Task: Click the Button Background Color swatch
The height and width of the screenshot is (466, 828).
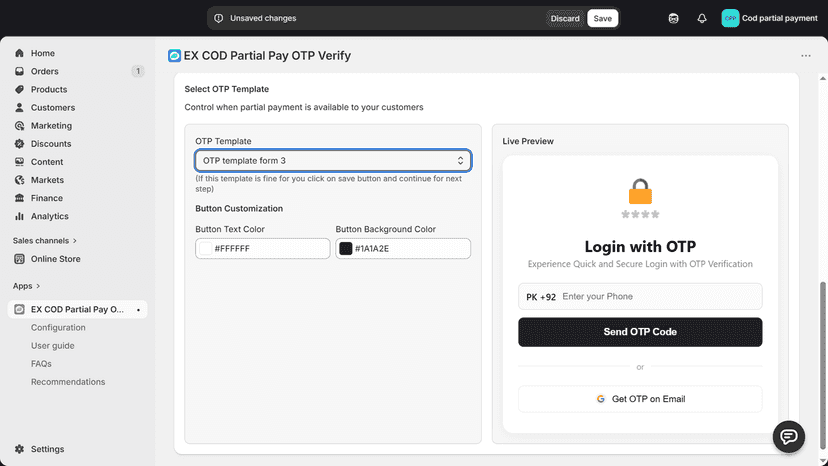Action: (x=345, y=248)
